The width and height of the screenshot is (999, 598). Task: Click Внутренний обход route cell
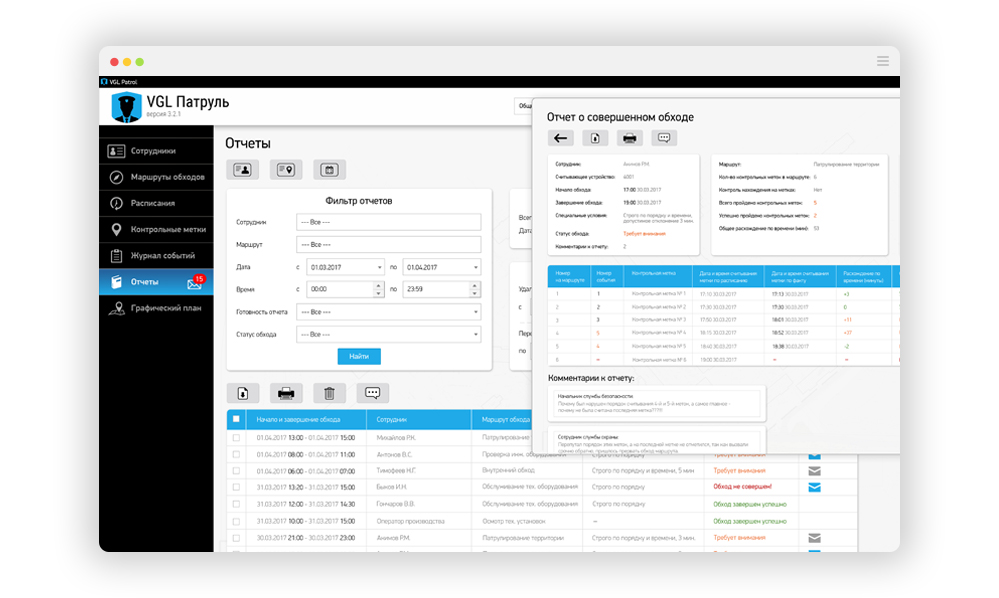pos(508,471)
